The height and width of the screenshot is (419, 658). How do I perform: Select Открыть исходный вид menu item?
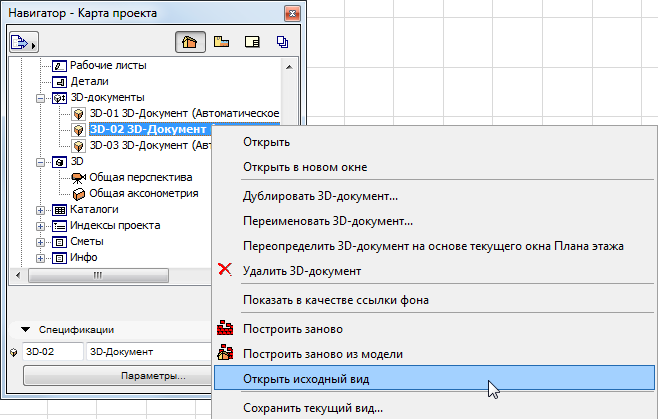(434, 379)
